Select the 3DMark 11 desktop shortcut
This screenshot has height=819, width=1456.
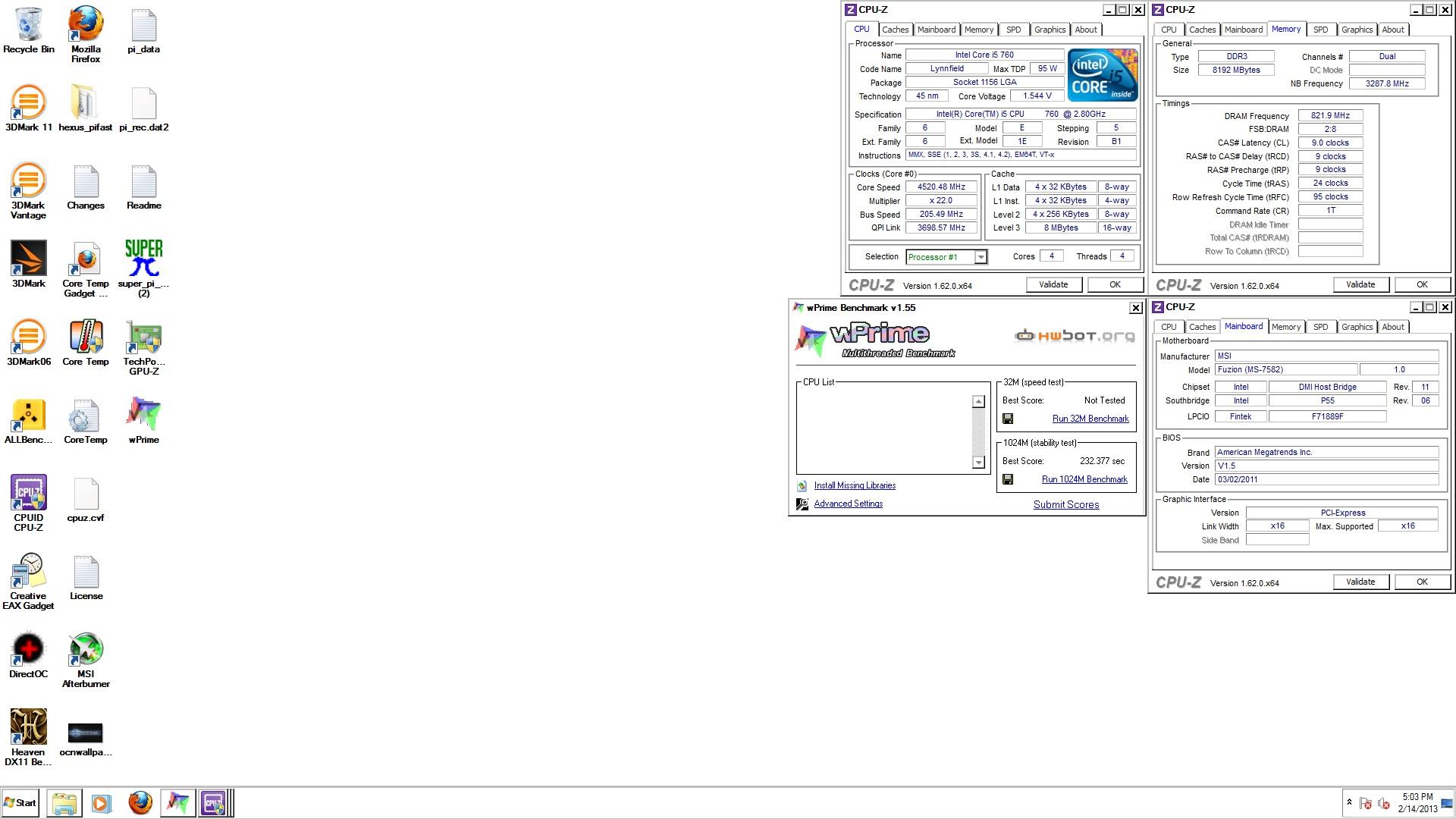click(28, 108)
